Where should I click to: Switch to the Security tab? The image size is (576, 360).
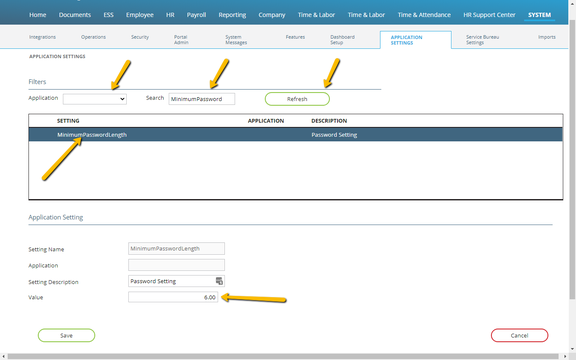pos(140,37)
